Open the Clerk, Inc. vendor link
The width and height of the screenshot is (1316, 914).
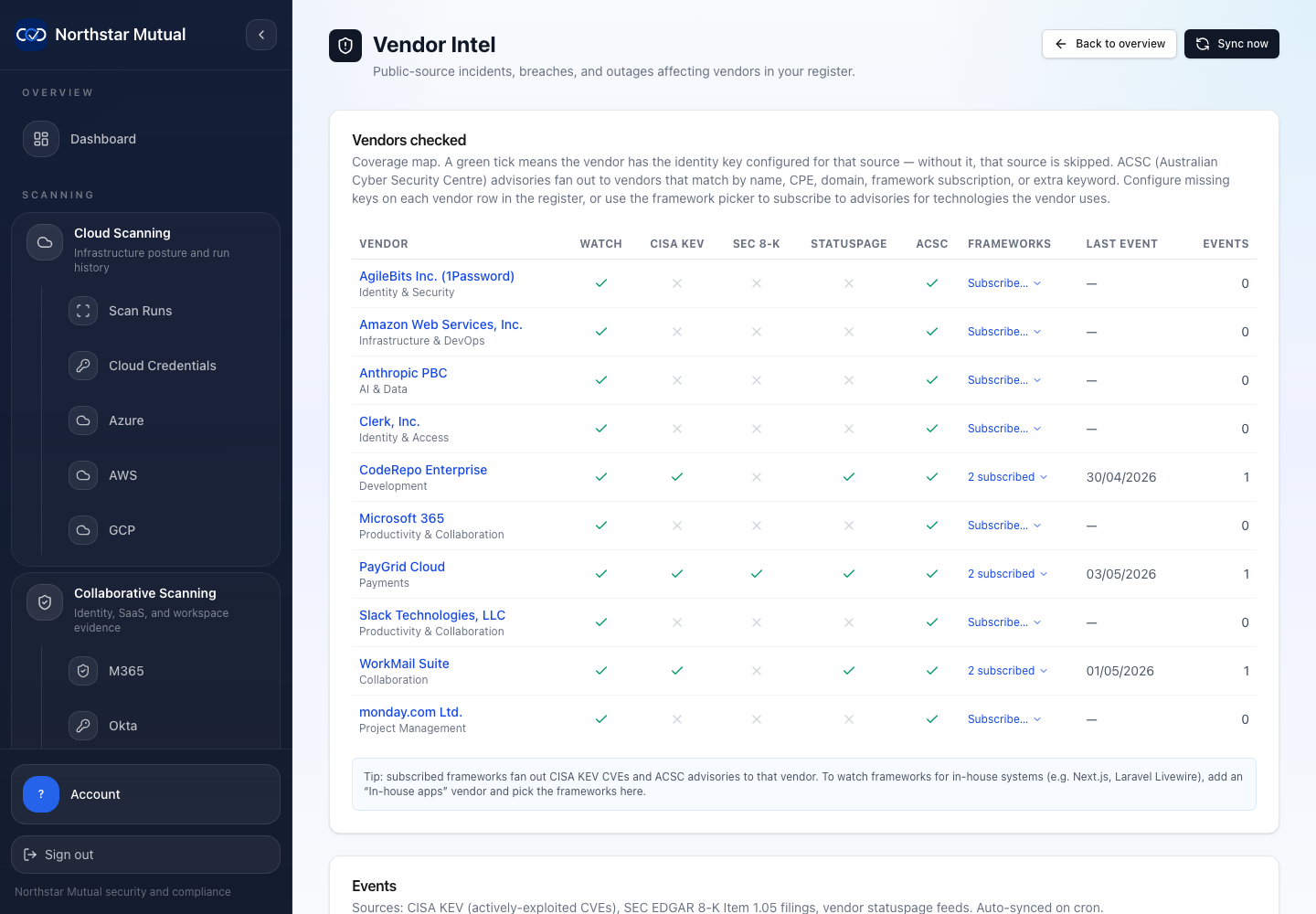(x=389, y=421)
